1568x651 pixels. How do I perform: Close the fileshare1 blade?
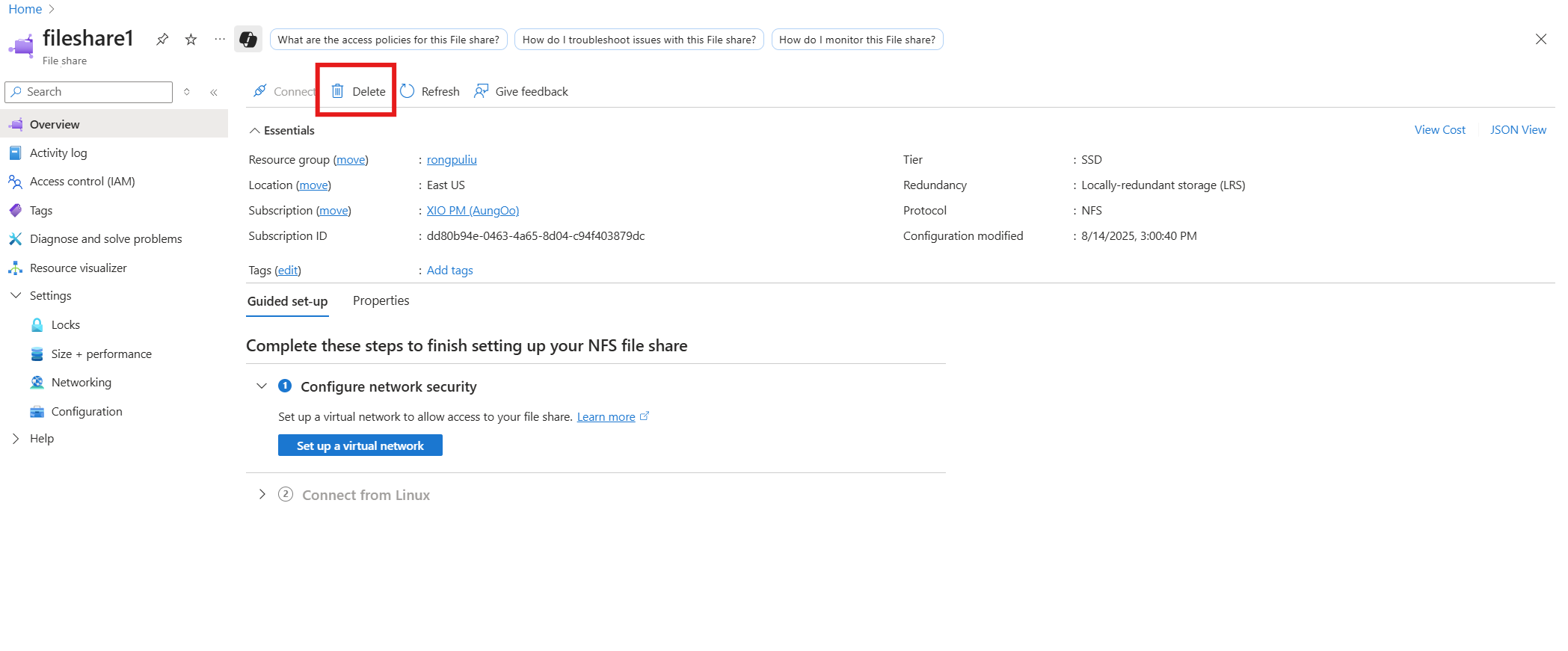click(1541, 39)
